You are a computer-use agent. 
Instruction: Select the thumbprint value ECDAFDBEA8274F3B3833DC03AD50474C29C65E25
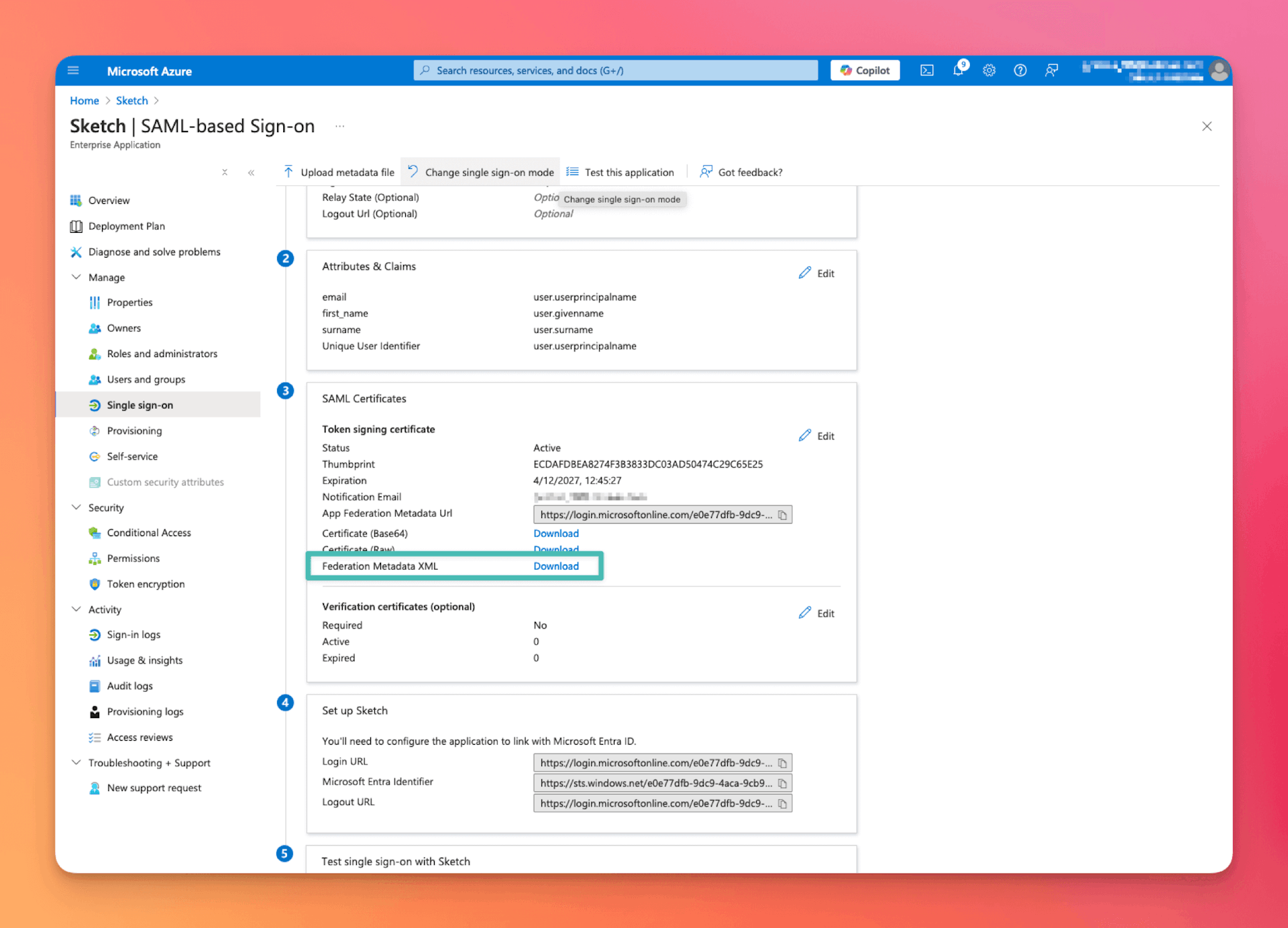(x=648, y=464)
